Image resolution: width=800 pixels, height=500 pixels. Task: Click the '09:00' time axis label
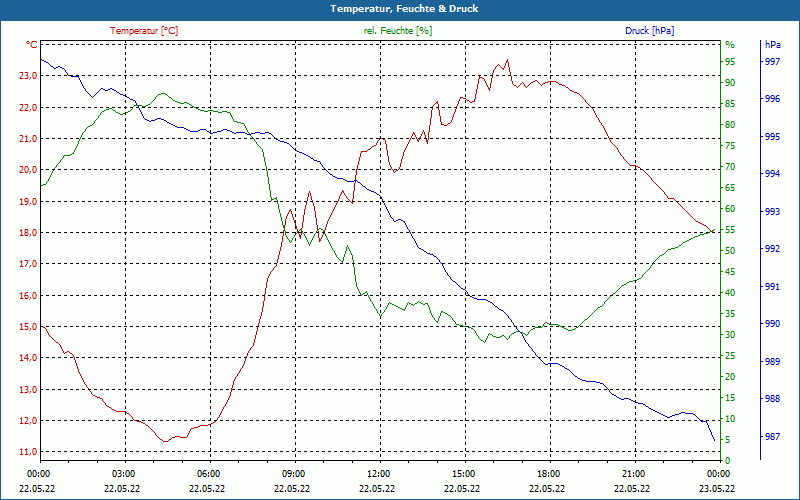pos(293,473)
